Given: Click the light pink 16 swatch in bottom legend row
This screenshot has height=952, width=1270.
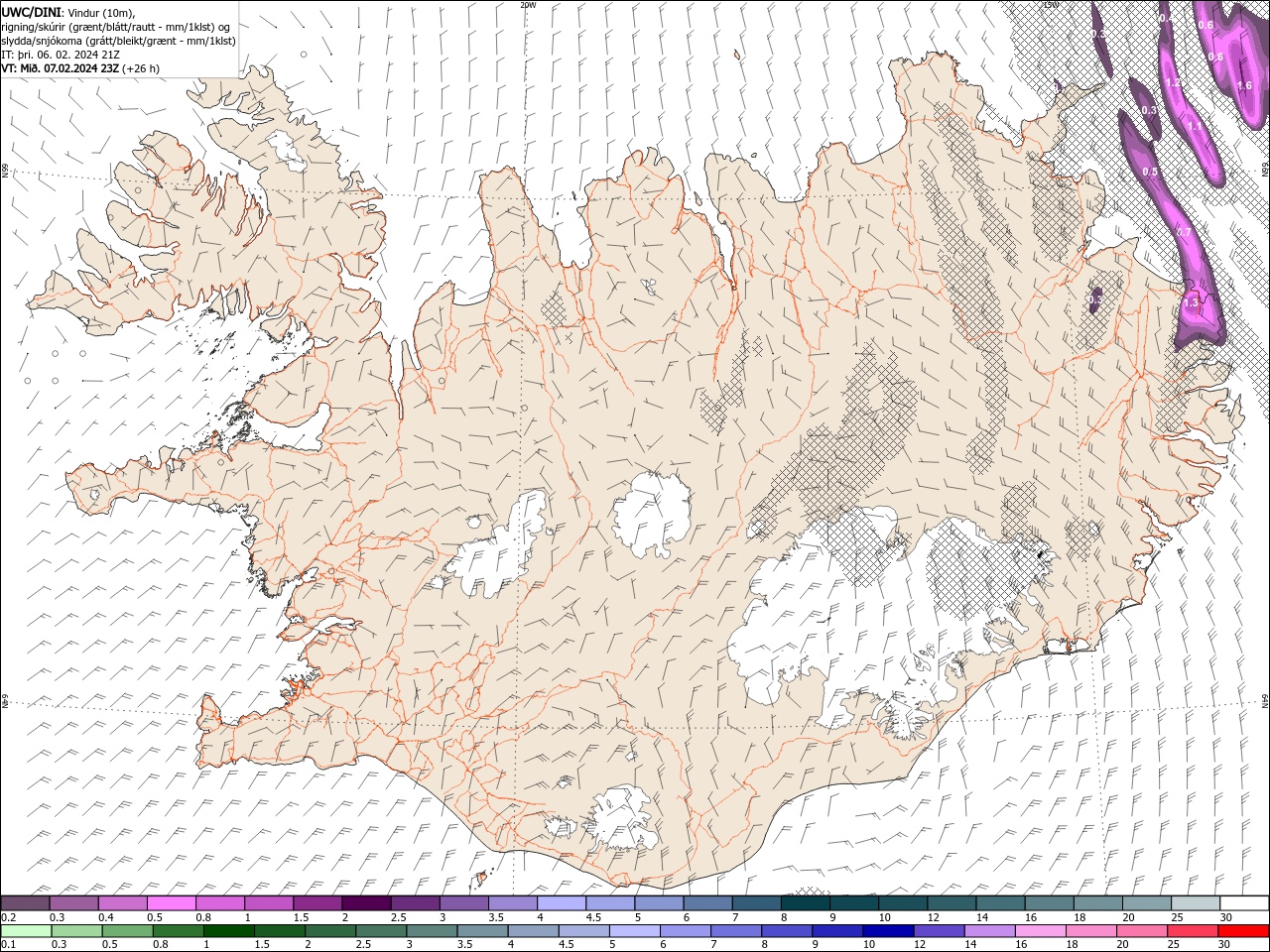Looking at the screenshot, I should [x=1041, y=931].
